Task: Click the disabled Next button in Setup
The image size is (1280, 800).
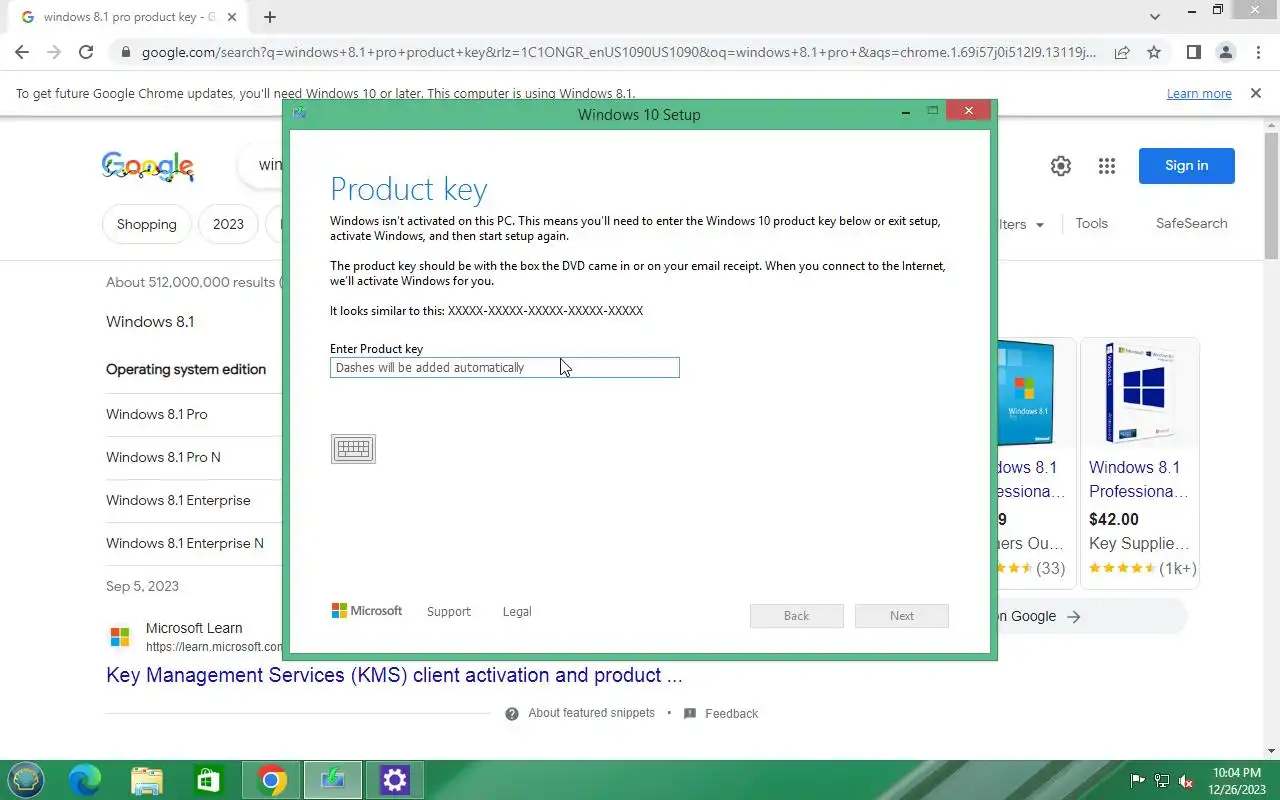Action: point(902,616)
